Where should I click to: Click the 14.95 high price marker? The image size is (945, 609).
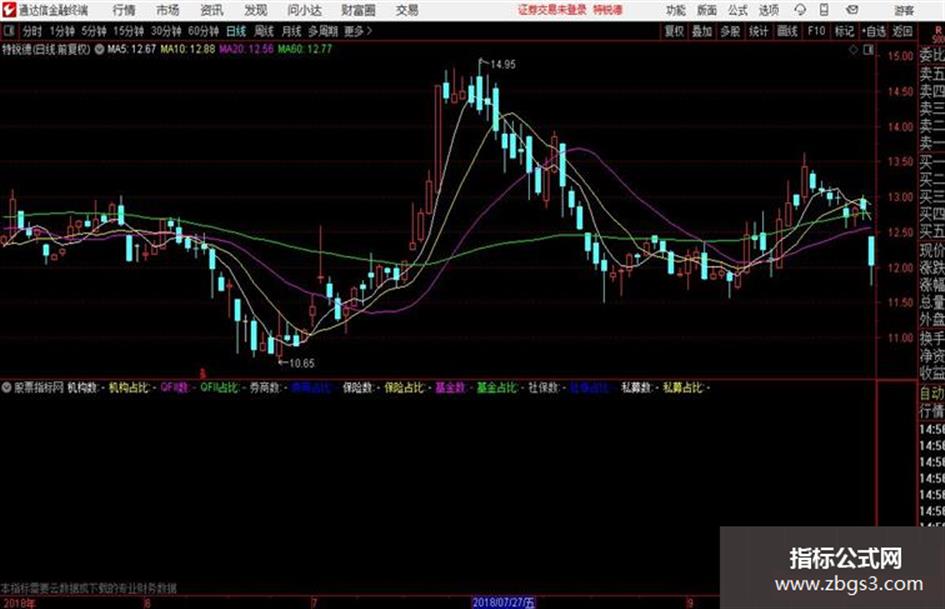(x=503, y=65)
